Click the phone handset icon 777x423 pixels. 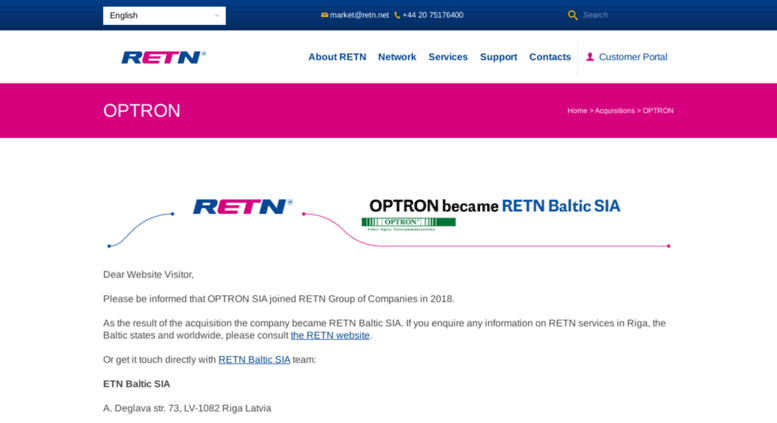(x=397, y=15)
